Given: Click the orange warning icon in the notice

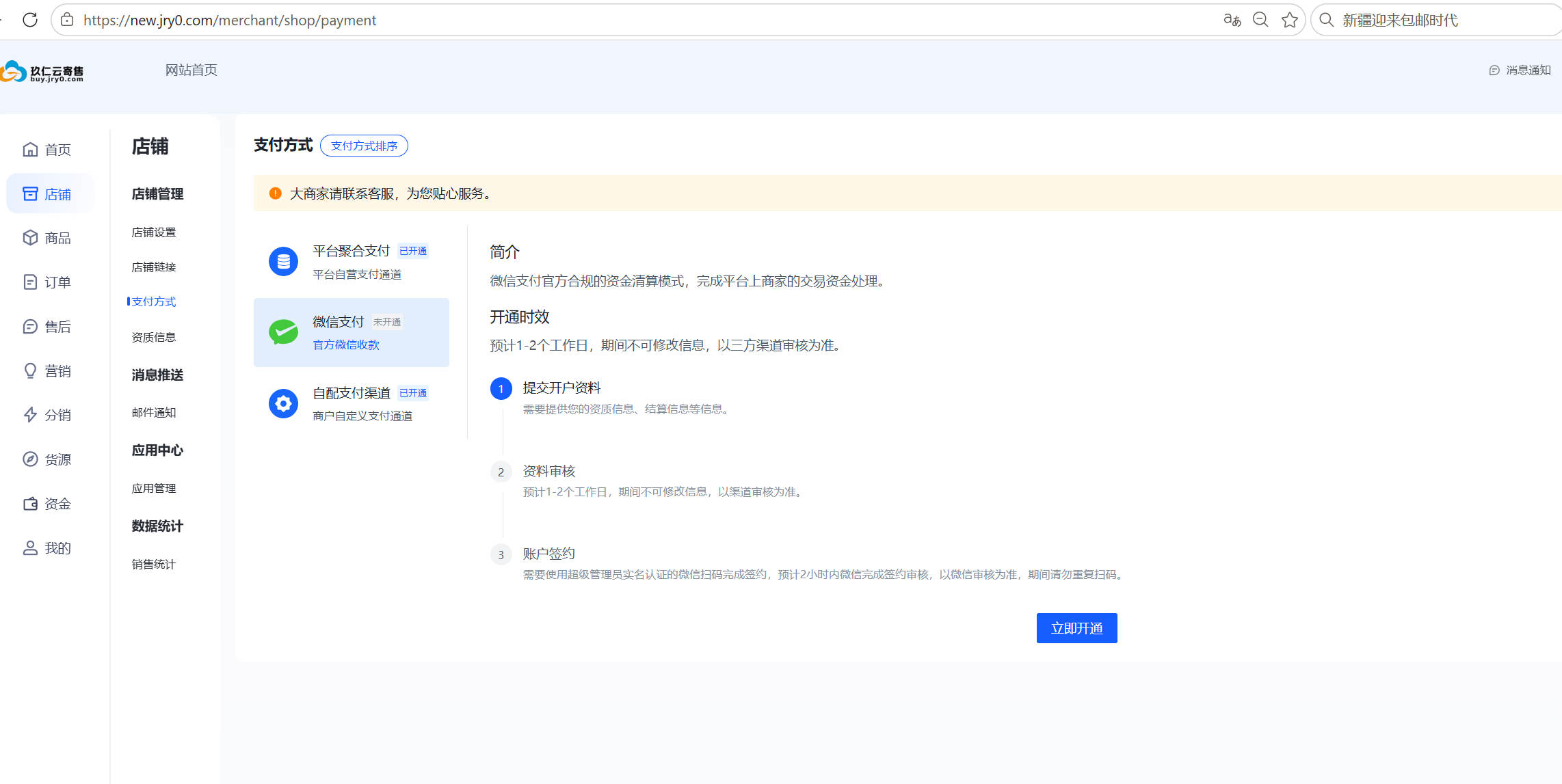Looking at the screenshot, I should coord(275,193).
